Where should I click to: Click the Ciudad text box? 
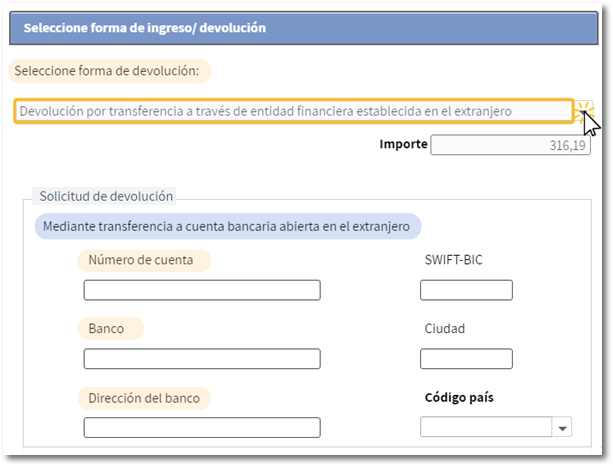(466, 358)
